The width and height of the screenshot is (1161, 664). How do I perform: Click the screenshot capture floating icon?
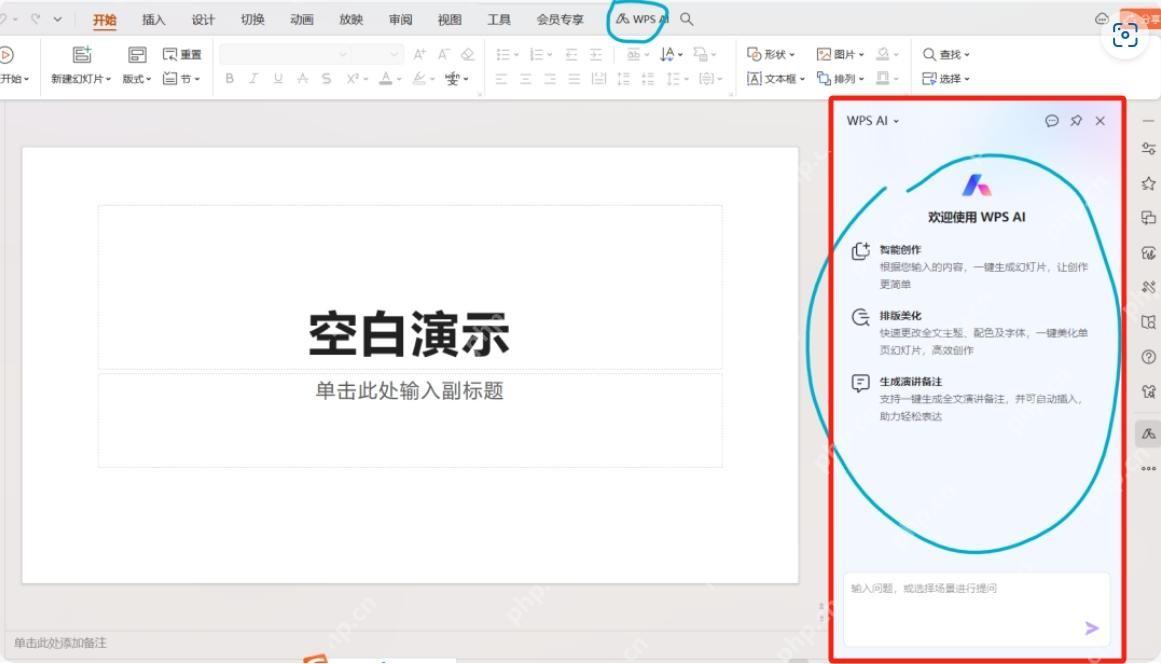(x=1125, y=35)
